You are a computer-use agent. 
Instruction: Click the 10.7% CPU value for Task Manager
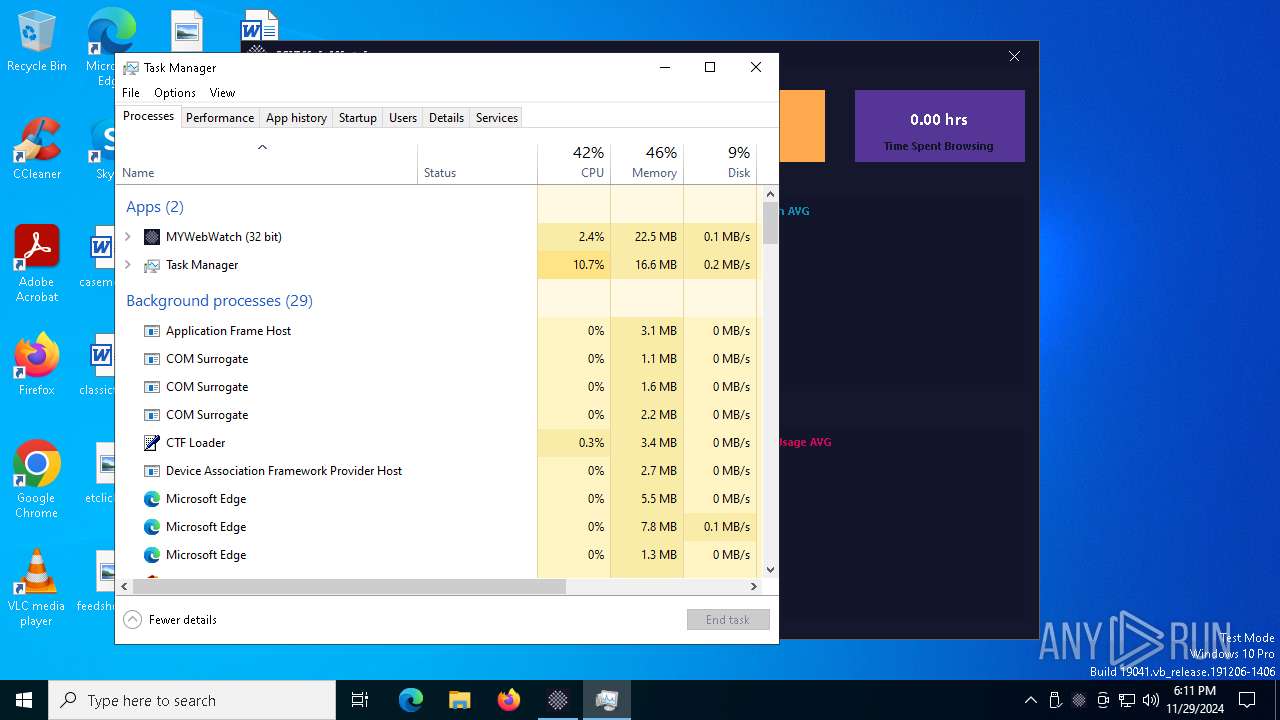coord(588,265)
